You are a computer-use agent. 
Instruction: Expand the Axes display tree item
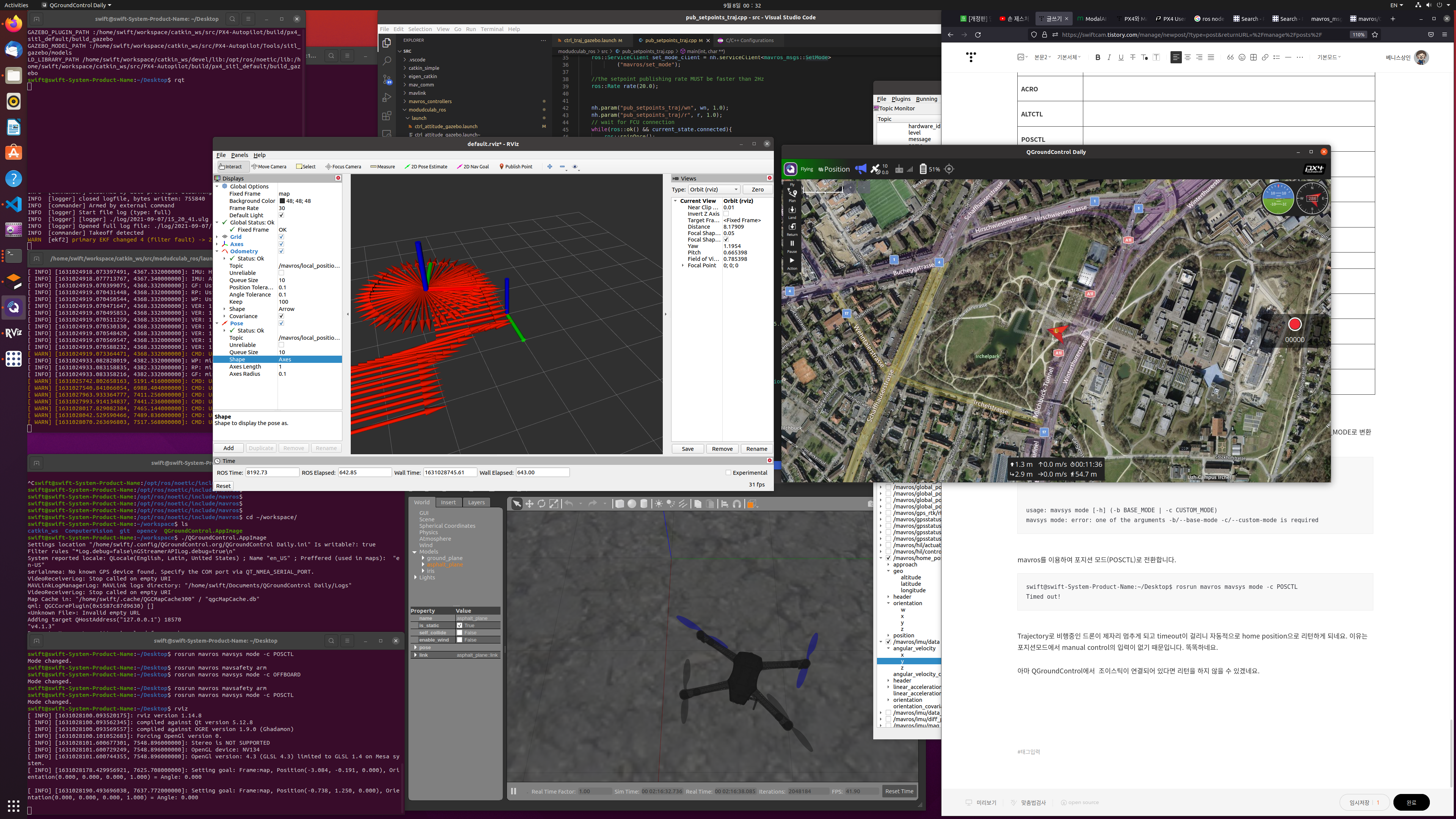217,244
